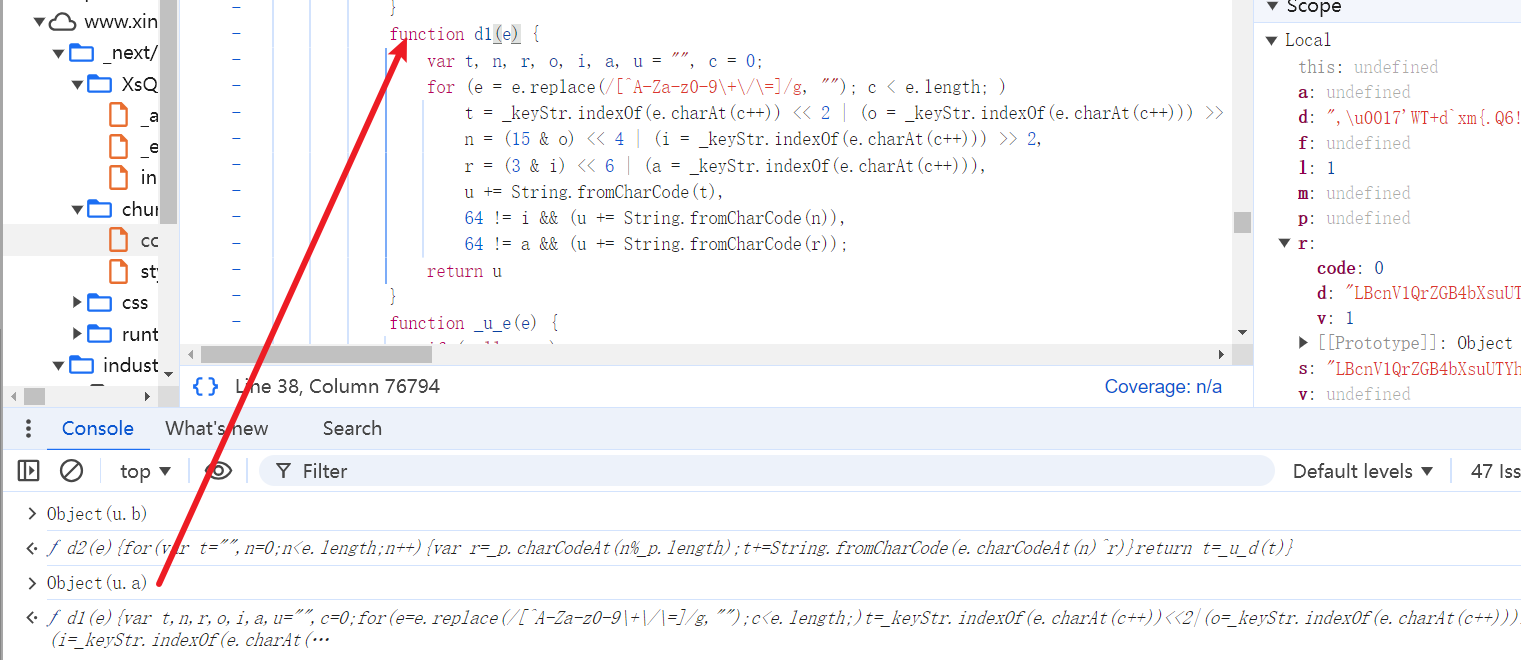Click the file tree scroll-down arrow
Screen dimensions: 1521x660
[168, 374]
